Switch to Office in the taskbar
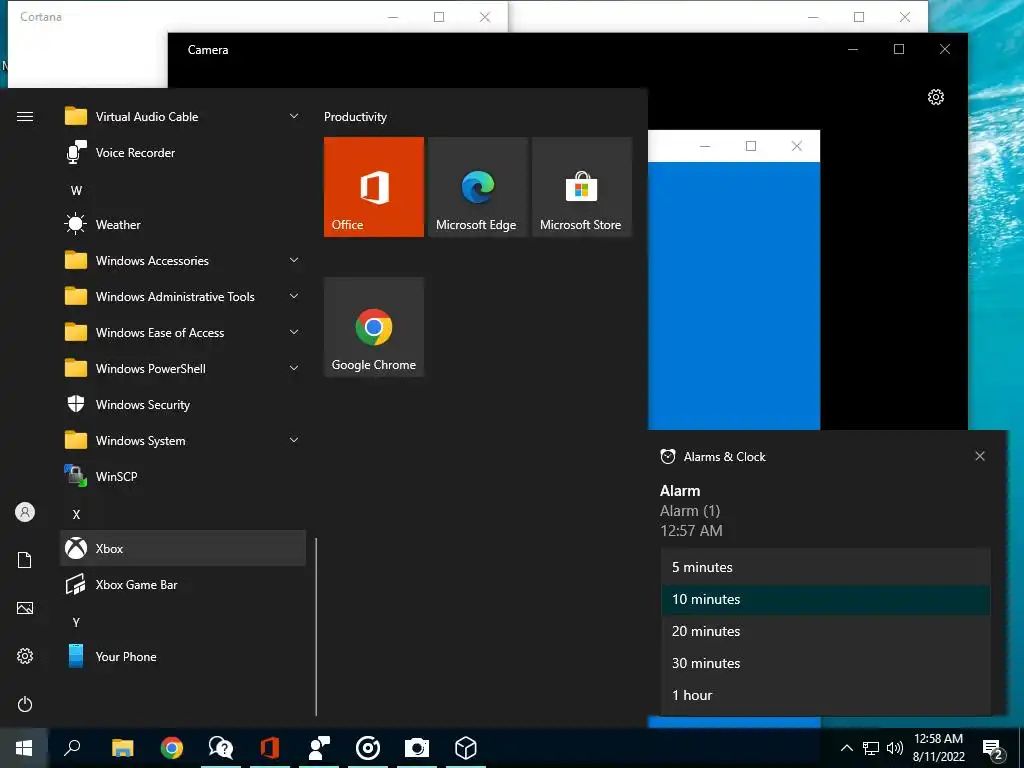Viewport: 1024px width, 768px height. point(270,748)
